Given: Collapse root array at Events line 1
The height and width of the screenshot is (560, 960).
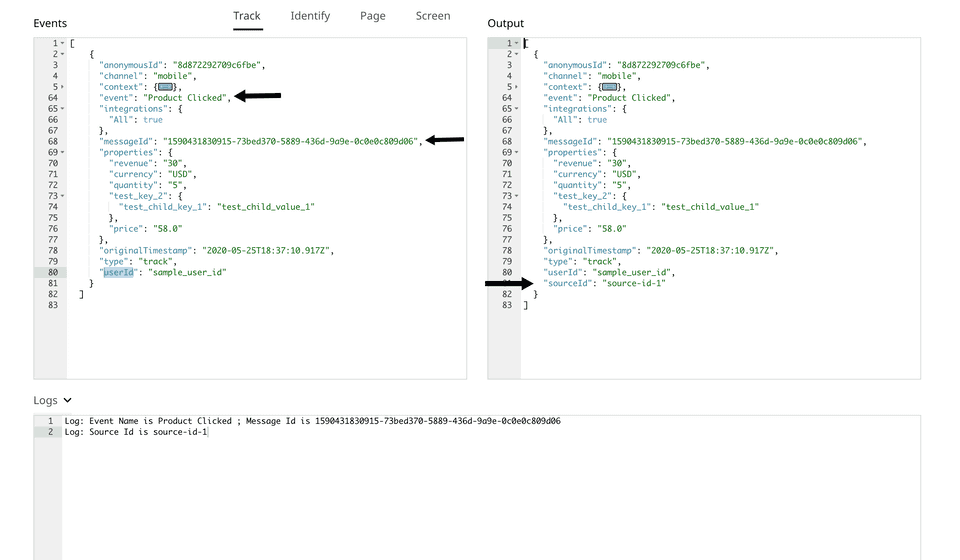Looking at the screenshot, I should coord(63,44).
